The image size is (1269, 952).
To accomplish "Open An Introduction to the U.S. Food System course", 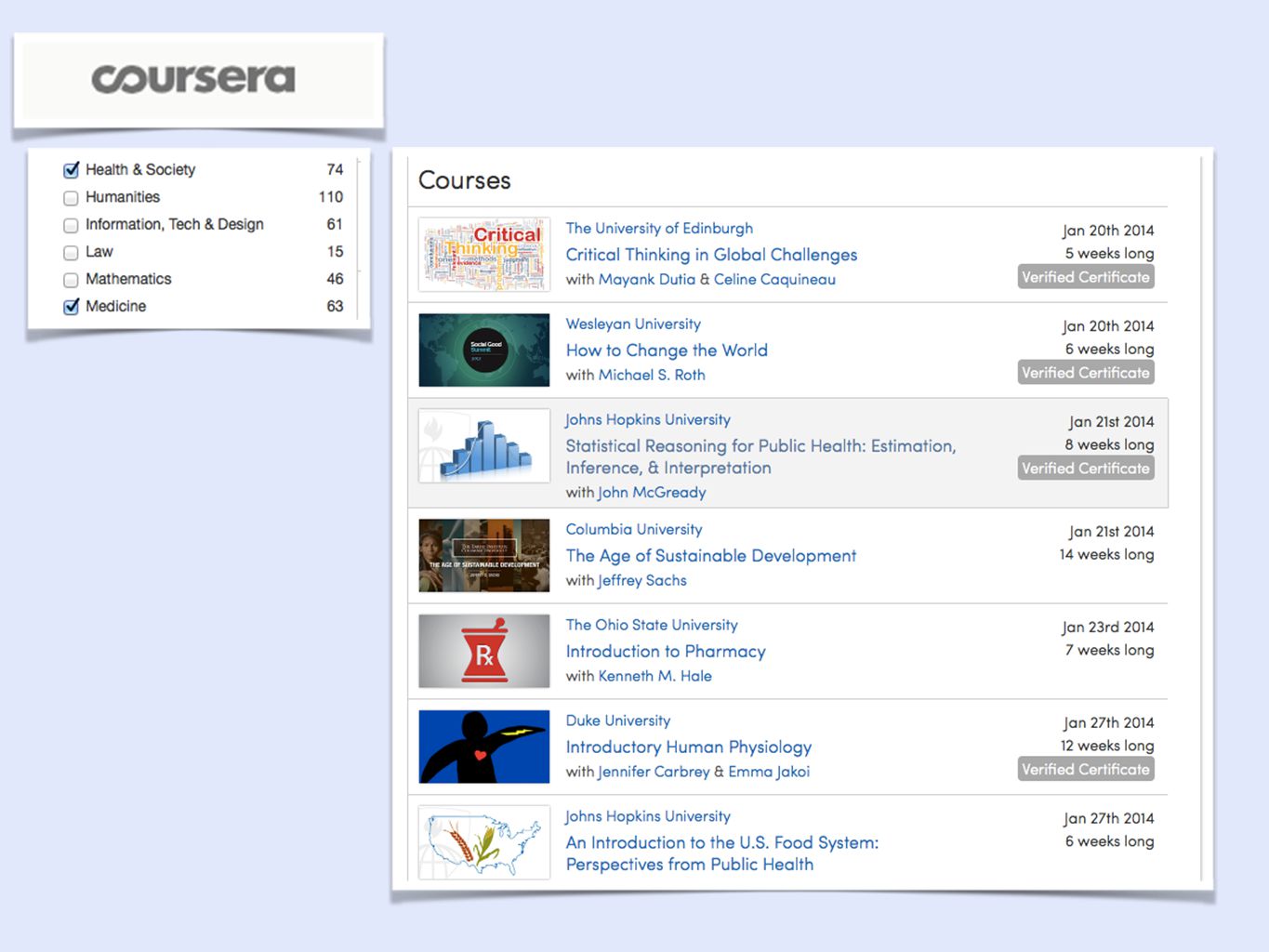I will [x=722, y=853].
